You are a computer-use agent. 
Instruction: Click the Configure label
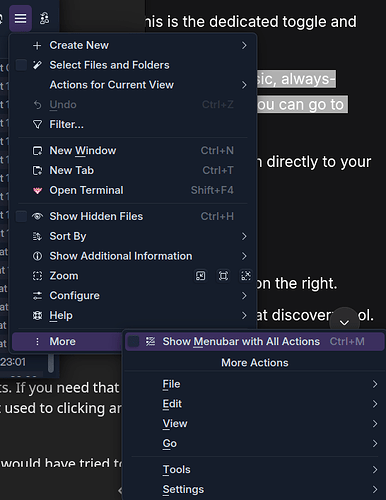[75, 296]
